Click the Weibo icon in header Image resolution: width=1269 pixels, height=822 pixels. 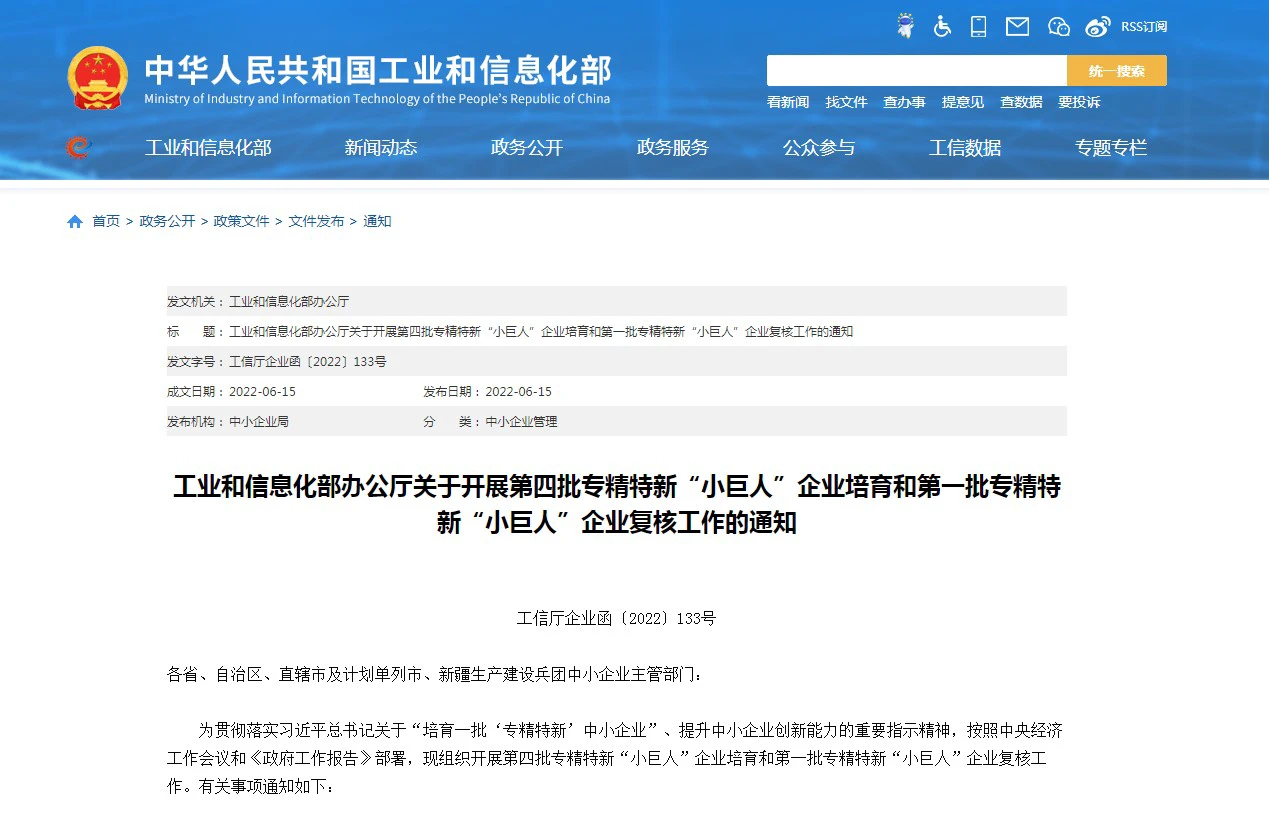click(1097, 27)
